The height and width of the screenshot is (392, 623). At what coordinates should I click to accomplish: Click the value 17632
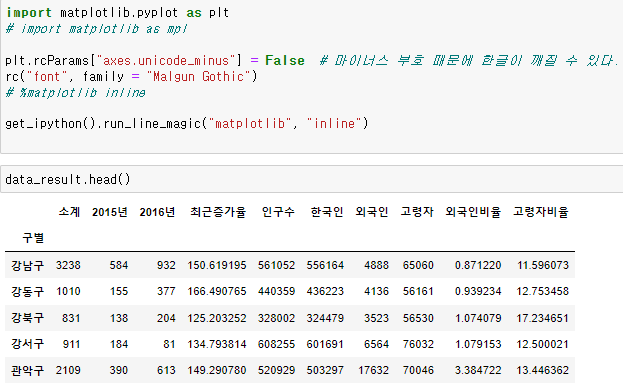click(373, 370)
